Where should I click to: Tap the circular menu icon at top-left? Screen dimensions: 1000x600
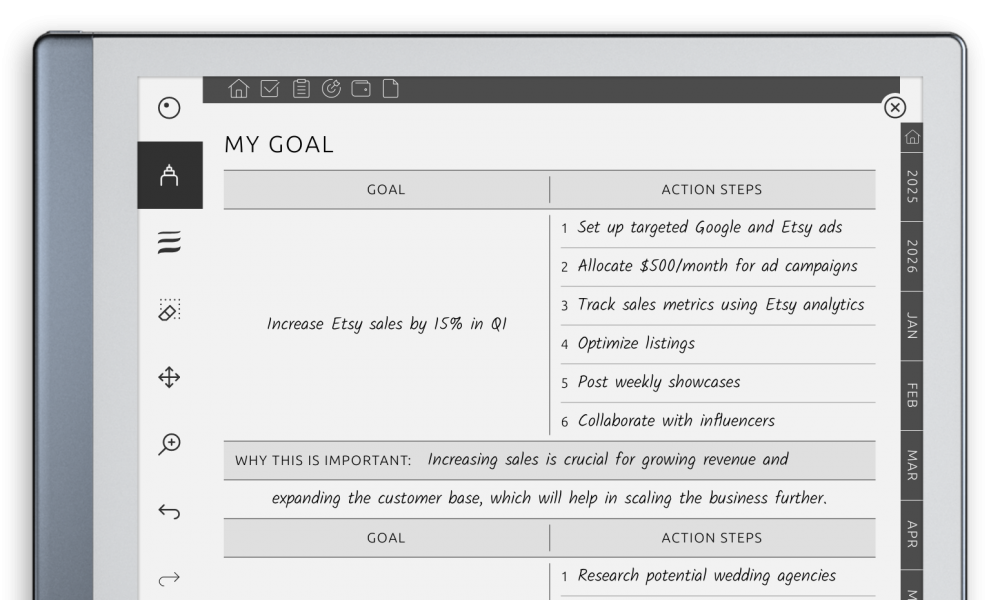(169, 108)
